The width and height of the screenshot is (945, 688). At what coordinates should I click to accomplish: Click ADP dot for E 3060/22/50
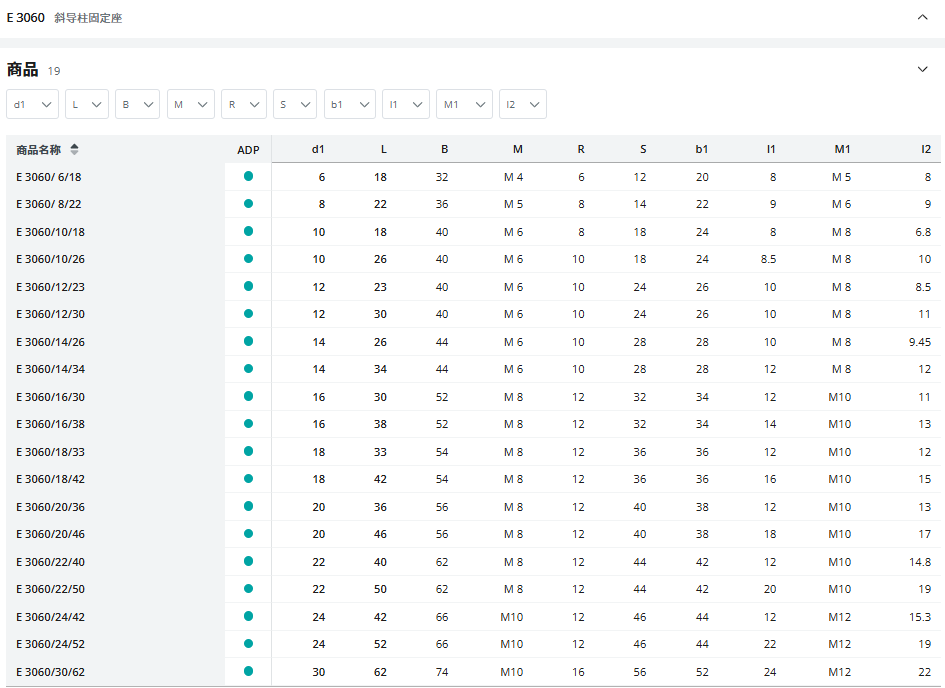click(248, 589)
